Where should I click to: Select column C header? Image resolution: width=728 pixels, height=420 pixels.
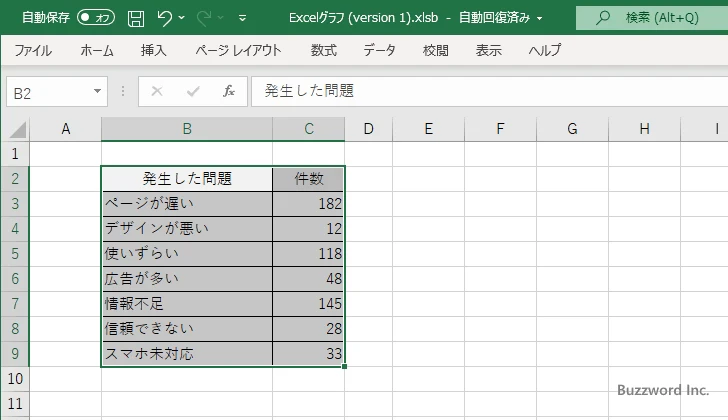309,129
